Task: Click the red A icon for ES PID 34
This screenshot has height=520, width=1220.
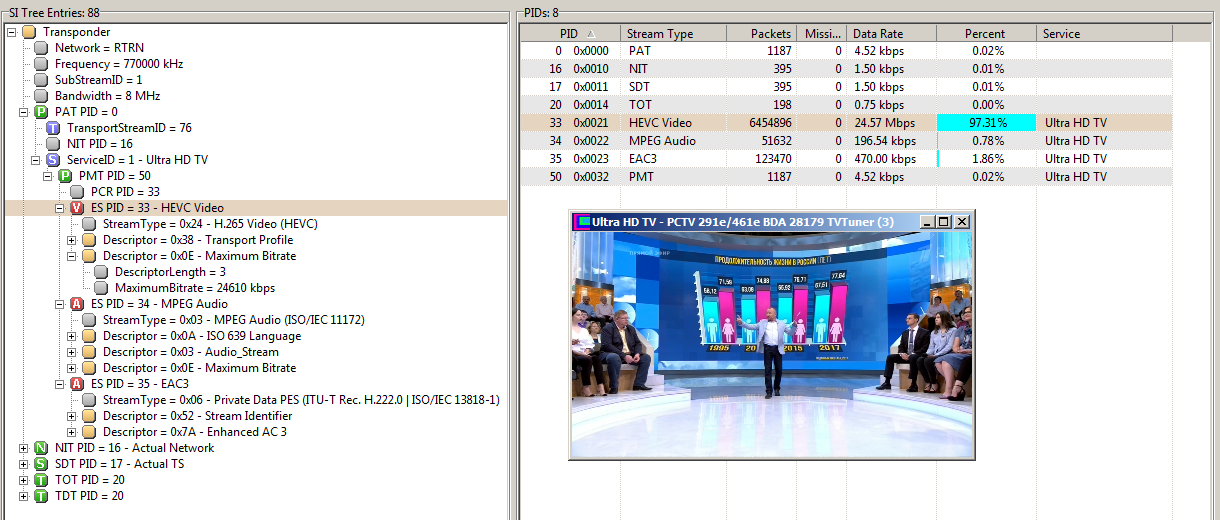Action: pyautogui.click(x=77, y=304)
